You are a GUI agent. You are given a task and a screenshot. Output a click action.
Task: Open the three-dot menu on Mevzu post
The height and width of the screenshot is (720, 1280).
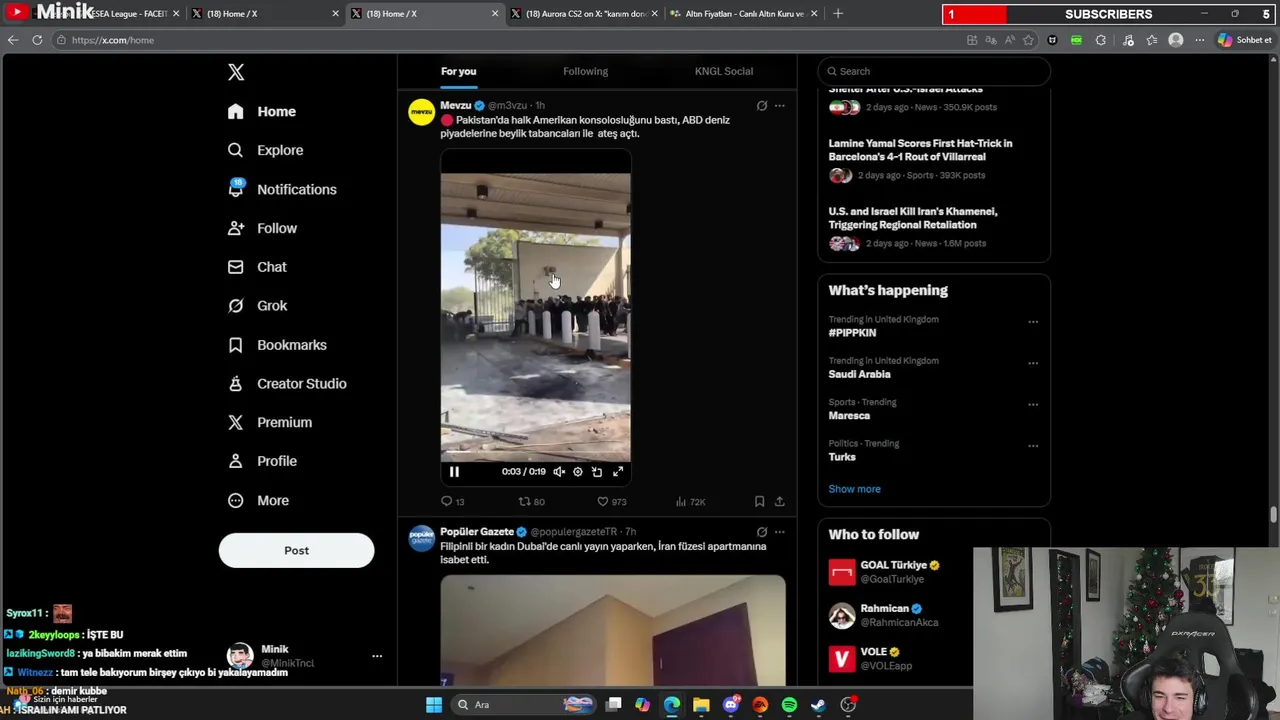[780, 105]
